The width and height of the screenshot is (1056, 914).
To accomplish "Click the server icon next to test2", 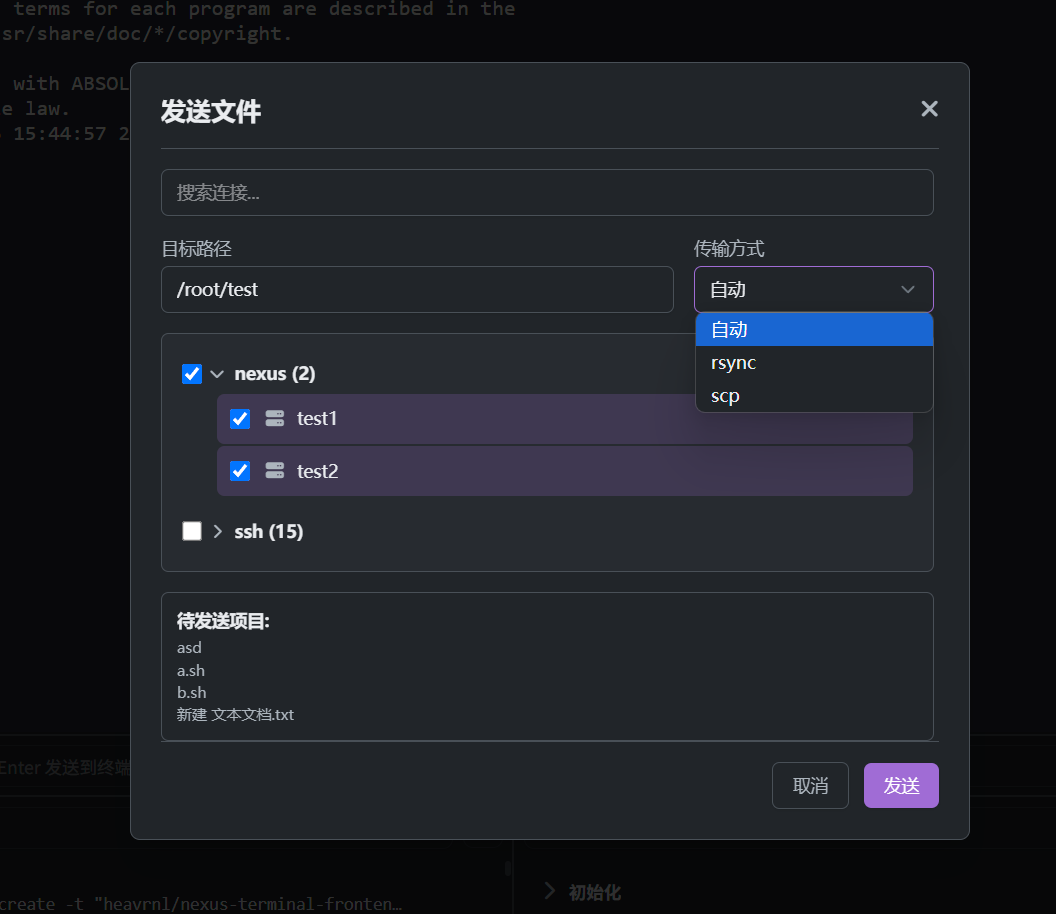I will point(274,470).
